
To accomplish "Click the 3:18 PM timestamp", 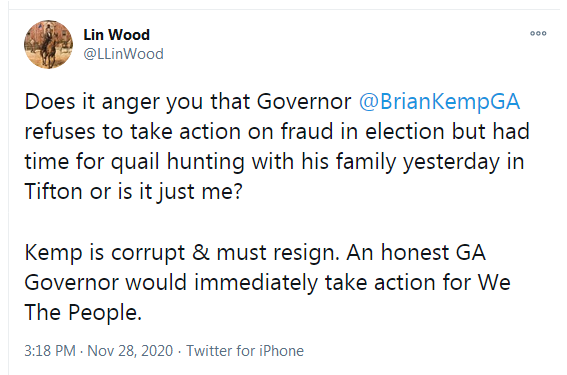I will click(50, 351).
